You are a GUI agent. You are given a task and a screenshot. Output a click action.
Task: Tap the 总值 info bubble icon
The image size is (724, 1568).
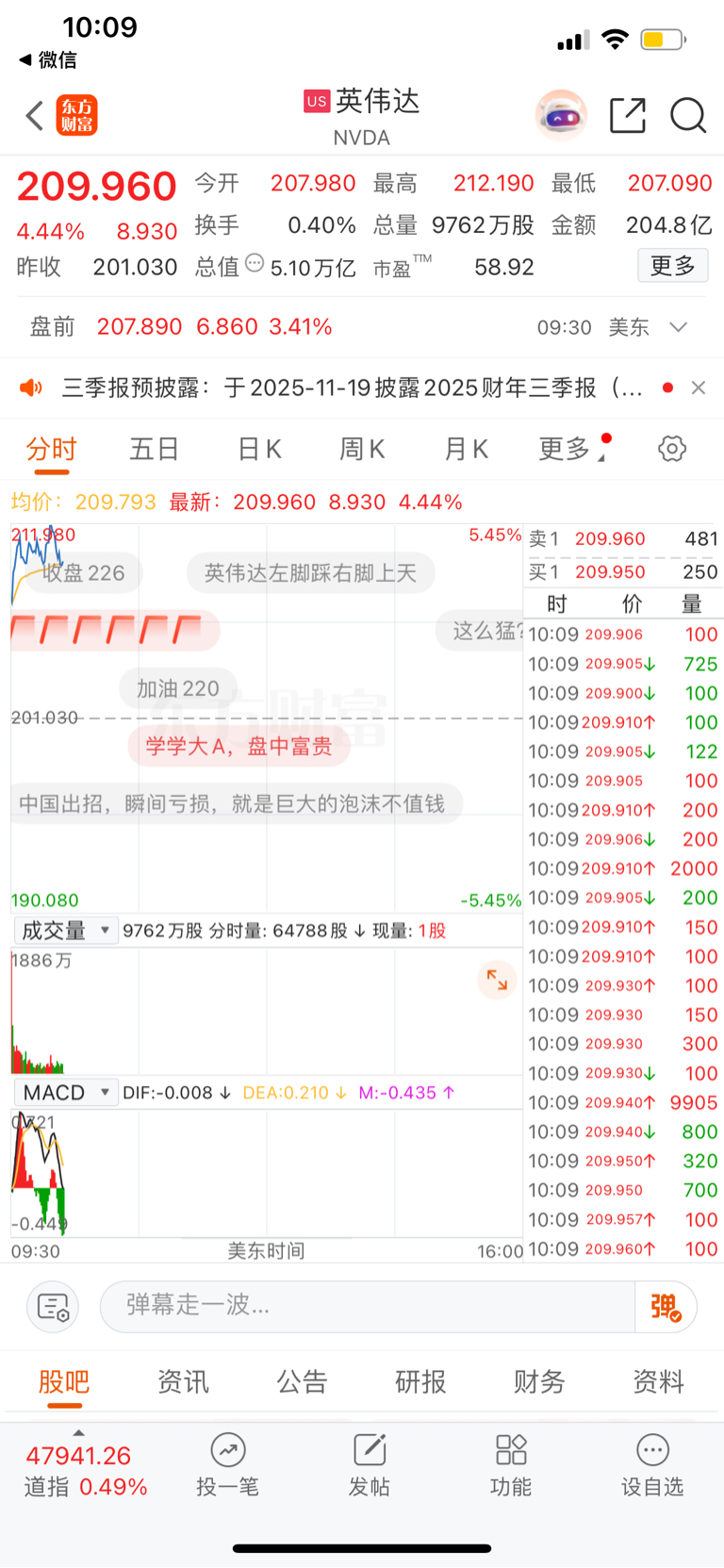pyautogui.click(x=255, y=263)
